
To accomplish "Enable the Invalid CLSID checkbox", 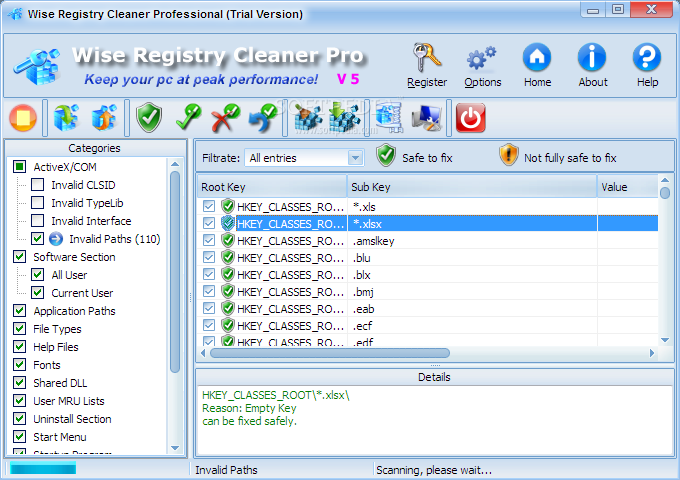I will (37, 185).
